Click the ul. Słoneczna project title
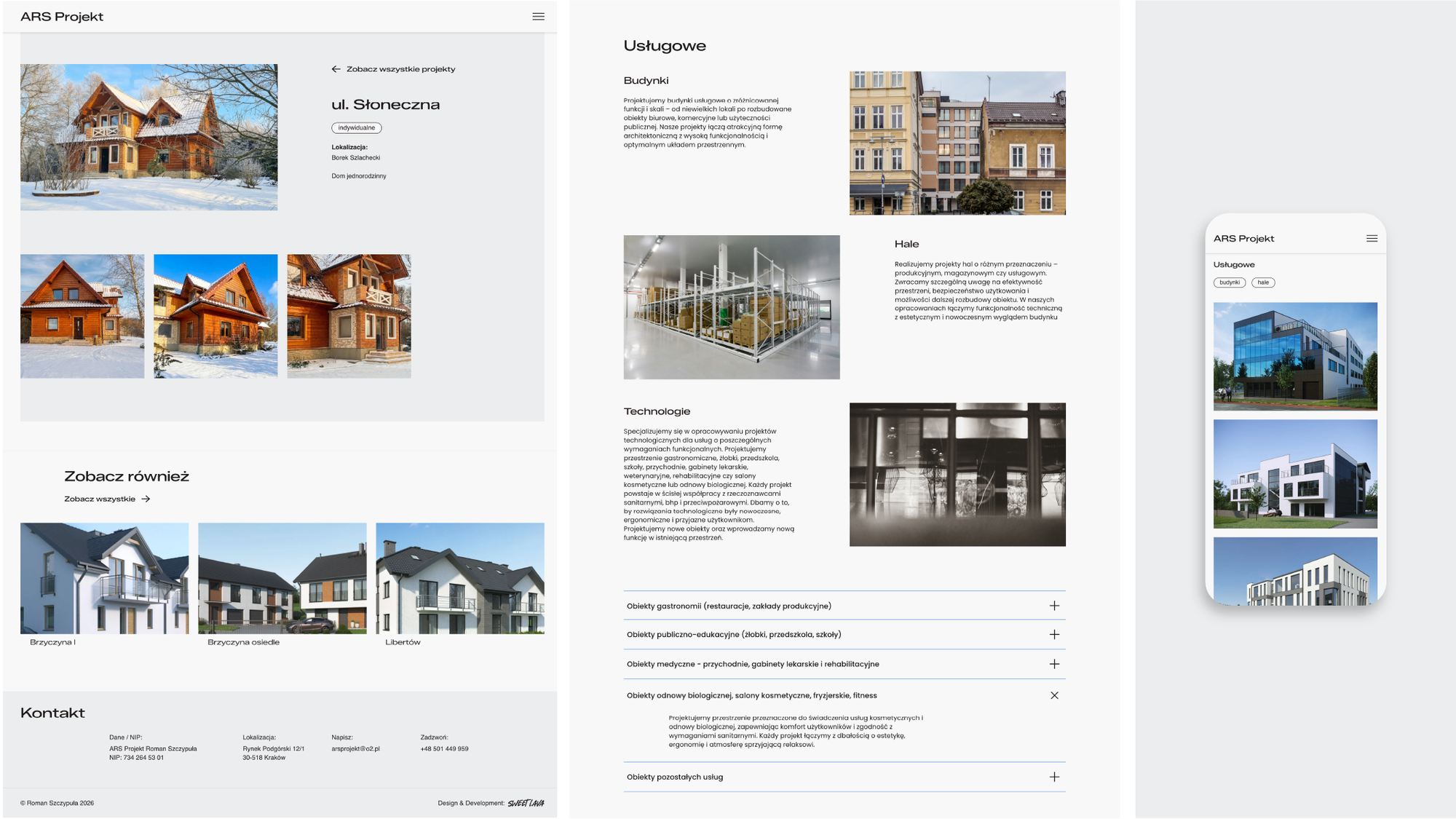 pyautogui.click(x=386, y=105)
